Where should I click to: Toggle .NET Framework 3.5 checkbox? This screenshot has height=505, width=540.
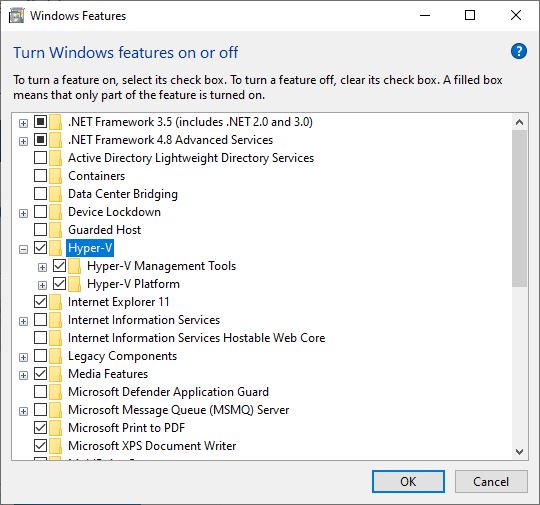[x=41, y=122]
